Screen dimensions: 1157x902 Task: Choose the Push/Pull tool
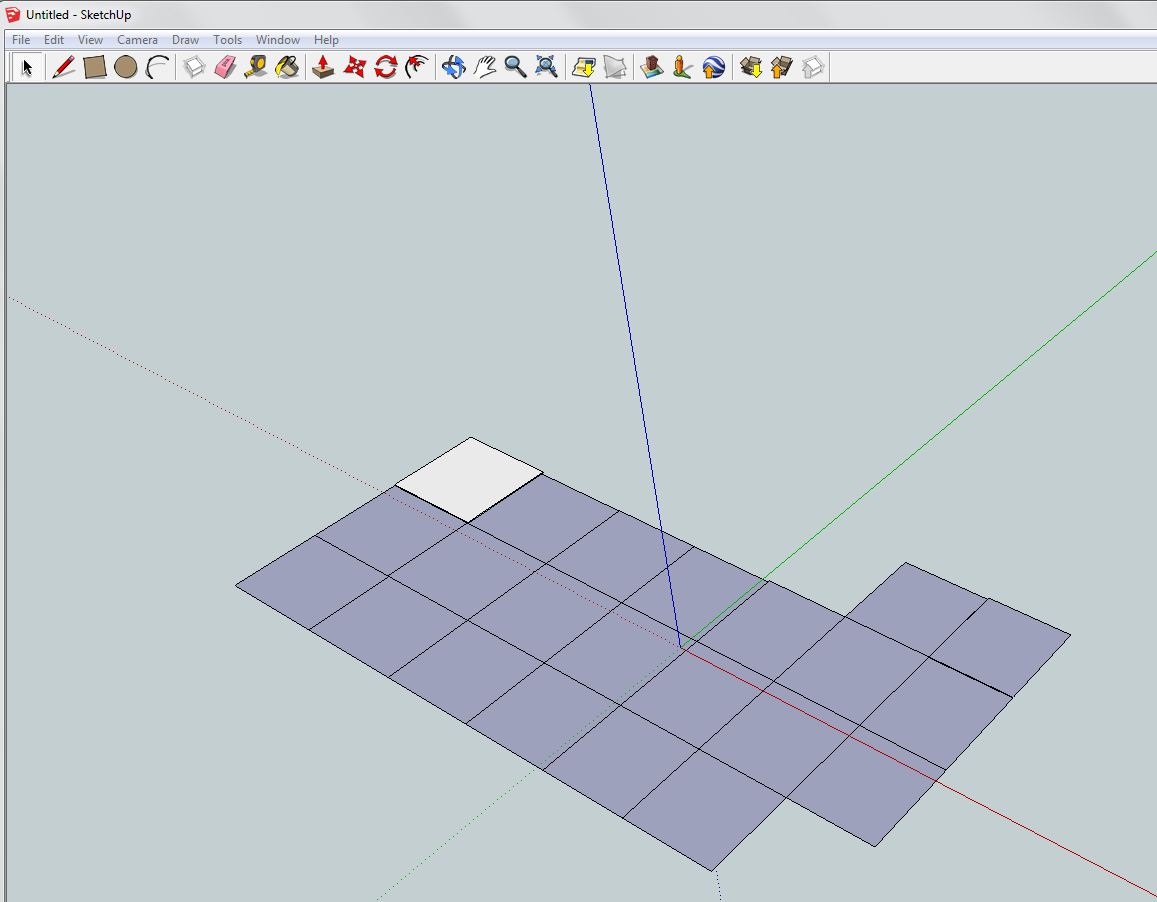pos(323,67)
